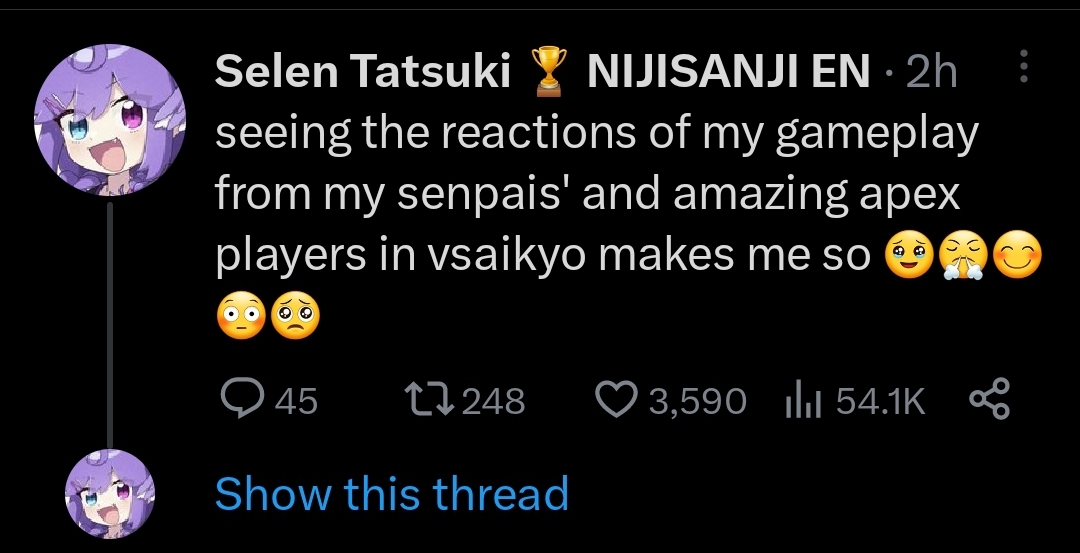The image size is (1080, 553).
Task: Click the huffing steam-nose emoji
Action: point(960,258)
